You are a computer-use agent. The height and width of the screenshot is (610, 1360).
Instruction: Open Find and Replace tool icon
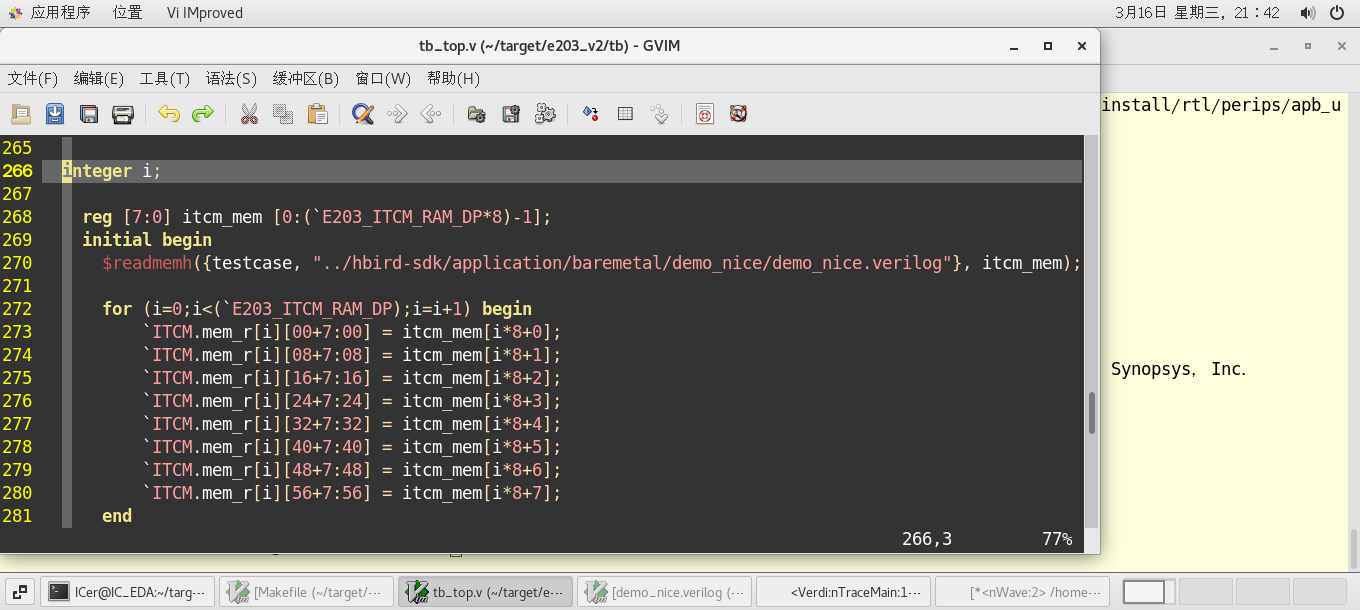[x=363, y=114]
